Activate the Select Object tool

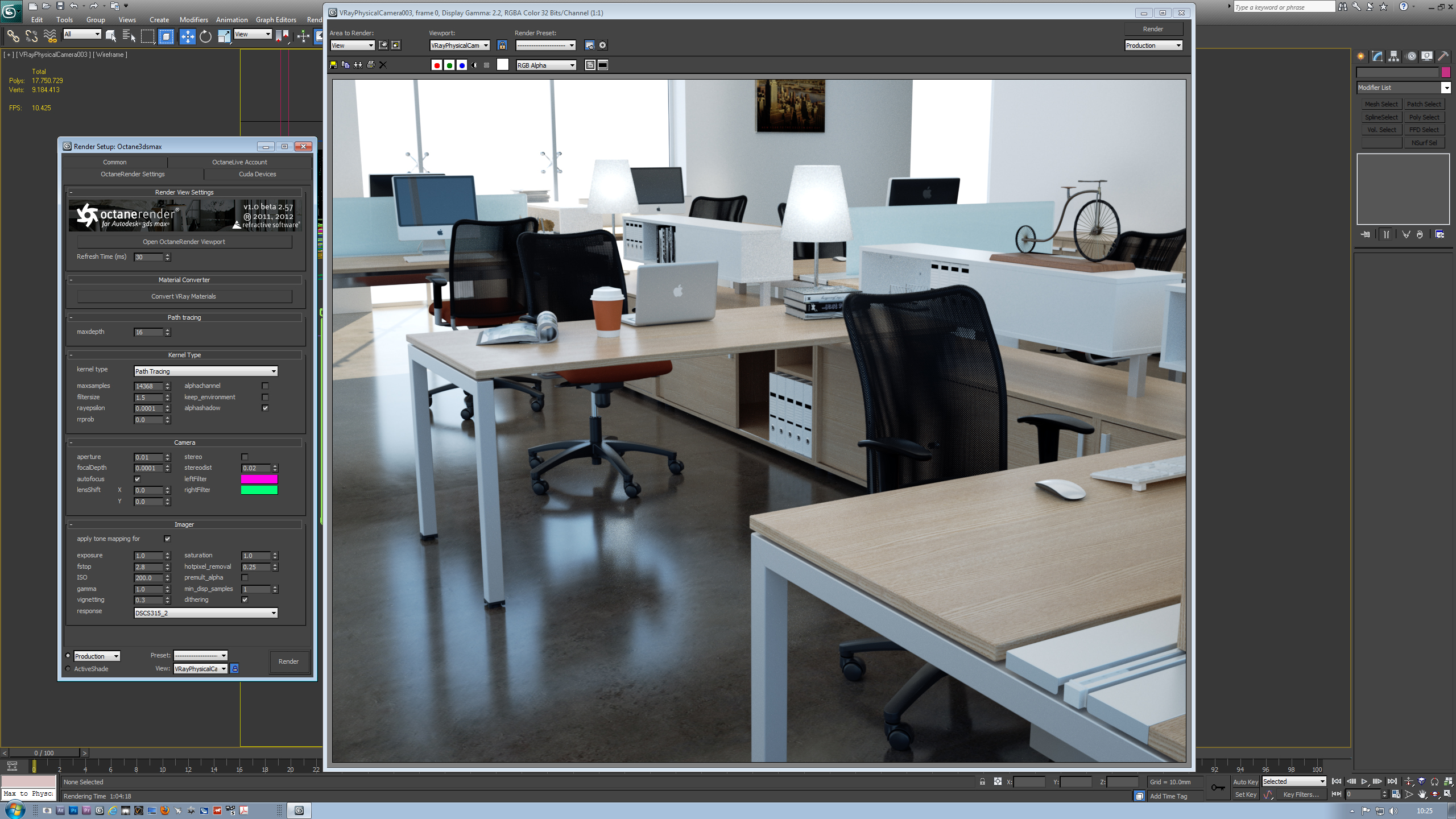(111, 36)
